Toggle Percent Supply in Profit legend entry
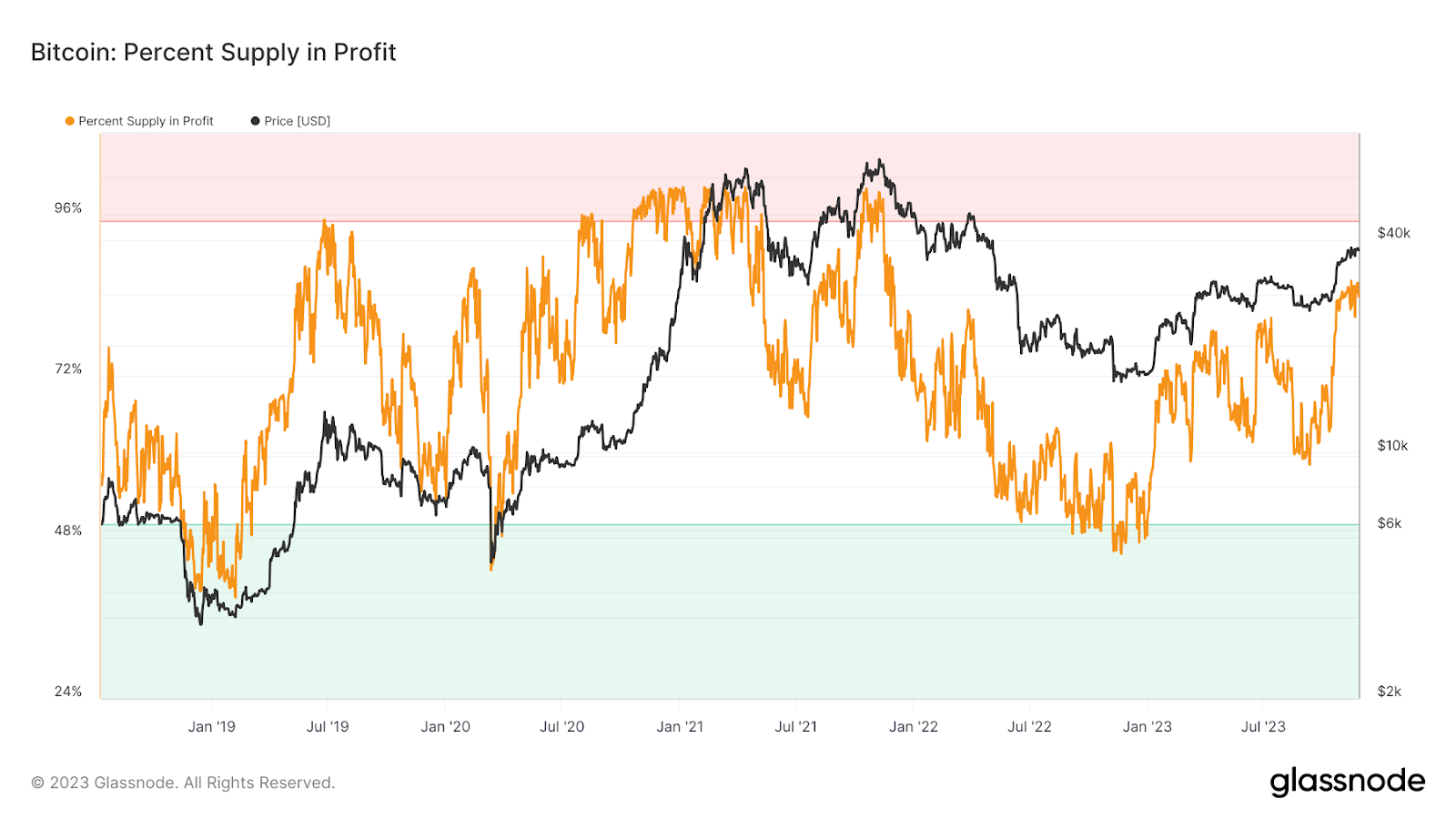Image resolution: width=1456 pixels, height=819 pixels. pos(146,121)
